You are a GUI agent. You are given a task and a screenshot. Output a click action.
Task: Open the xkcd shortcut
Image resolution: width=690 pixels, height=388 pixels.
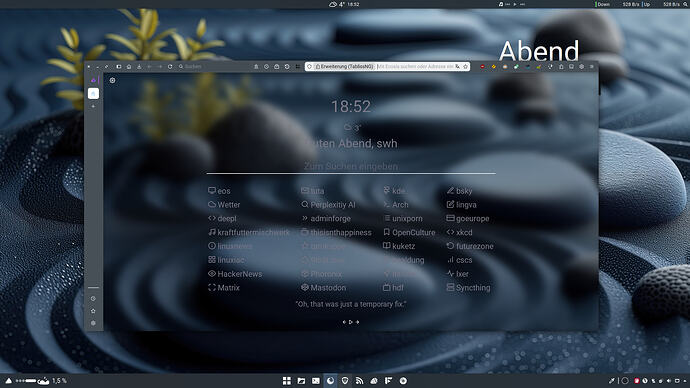459,232
